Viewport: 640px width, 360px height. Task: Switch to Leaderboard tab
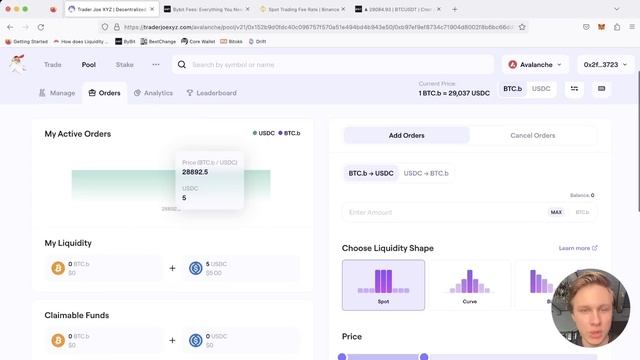pyautogui.click(x=211, y=93)
